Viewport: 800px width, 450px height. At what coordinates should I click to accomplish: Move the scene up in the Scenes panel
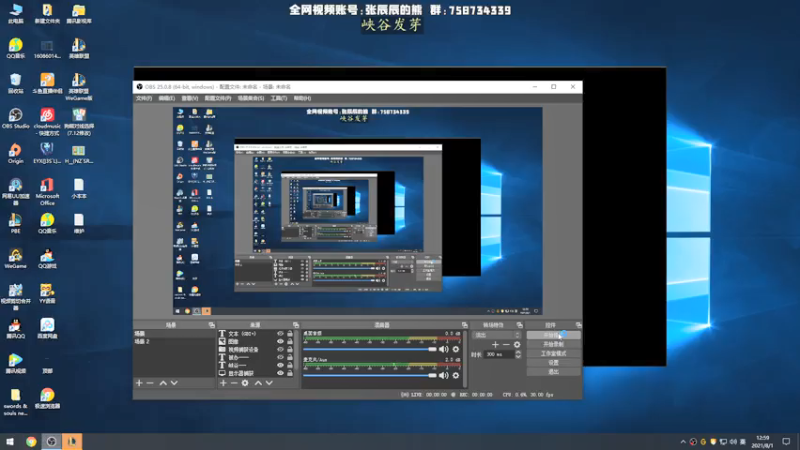click(163, 383)
